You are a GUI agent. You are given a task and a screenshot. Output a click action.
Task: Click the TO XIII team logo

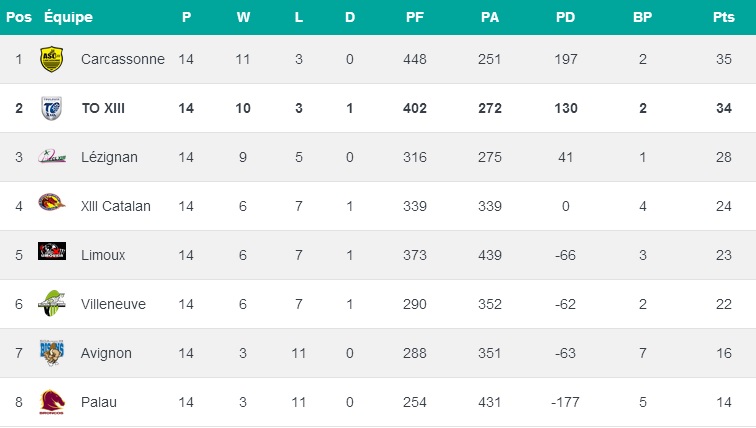pos(52,109)
